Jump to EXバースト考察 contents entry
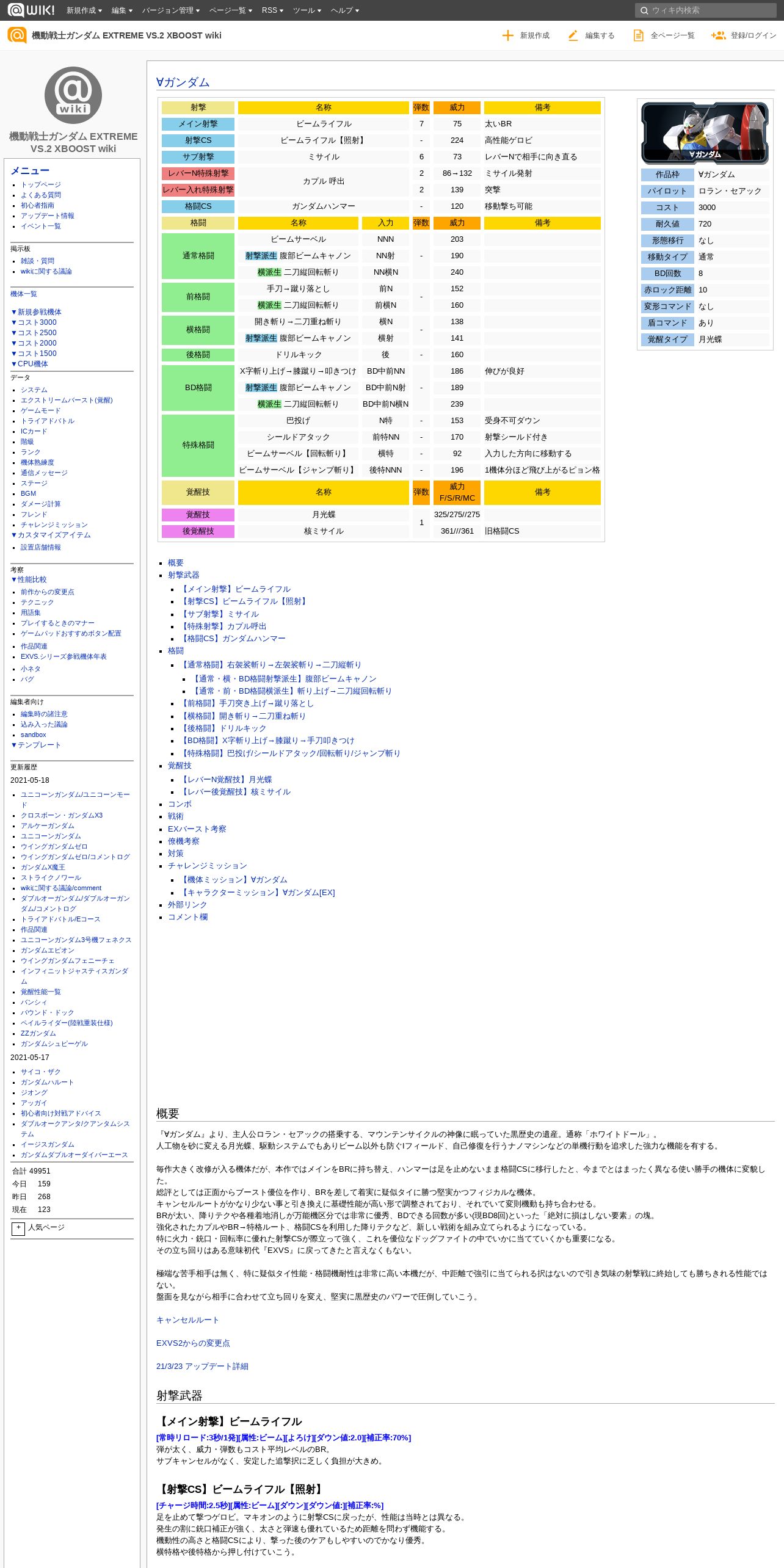 tap(197, 829)
